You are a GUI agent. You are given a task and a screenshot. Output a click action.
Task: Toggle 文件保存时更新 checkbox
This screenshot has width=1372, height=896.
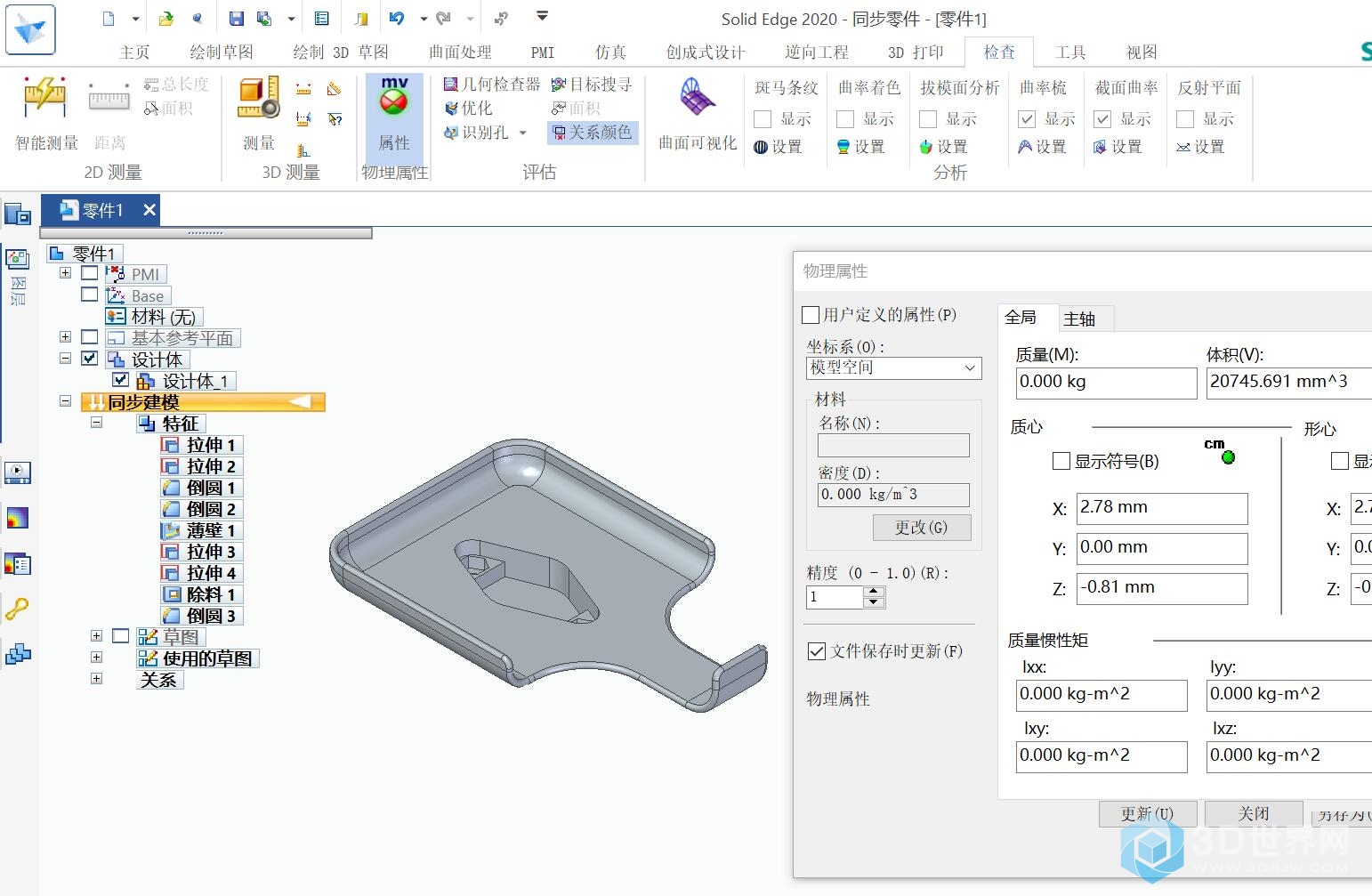coord(817,651)
